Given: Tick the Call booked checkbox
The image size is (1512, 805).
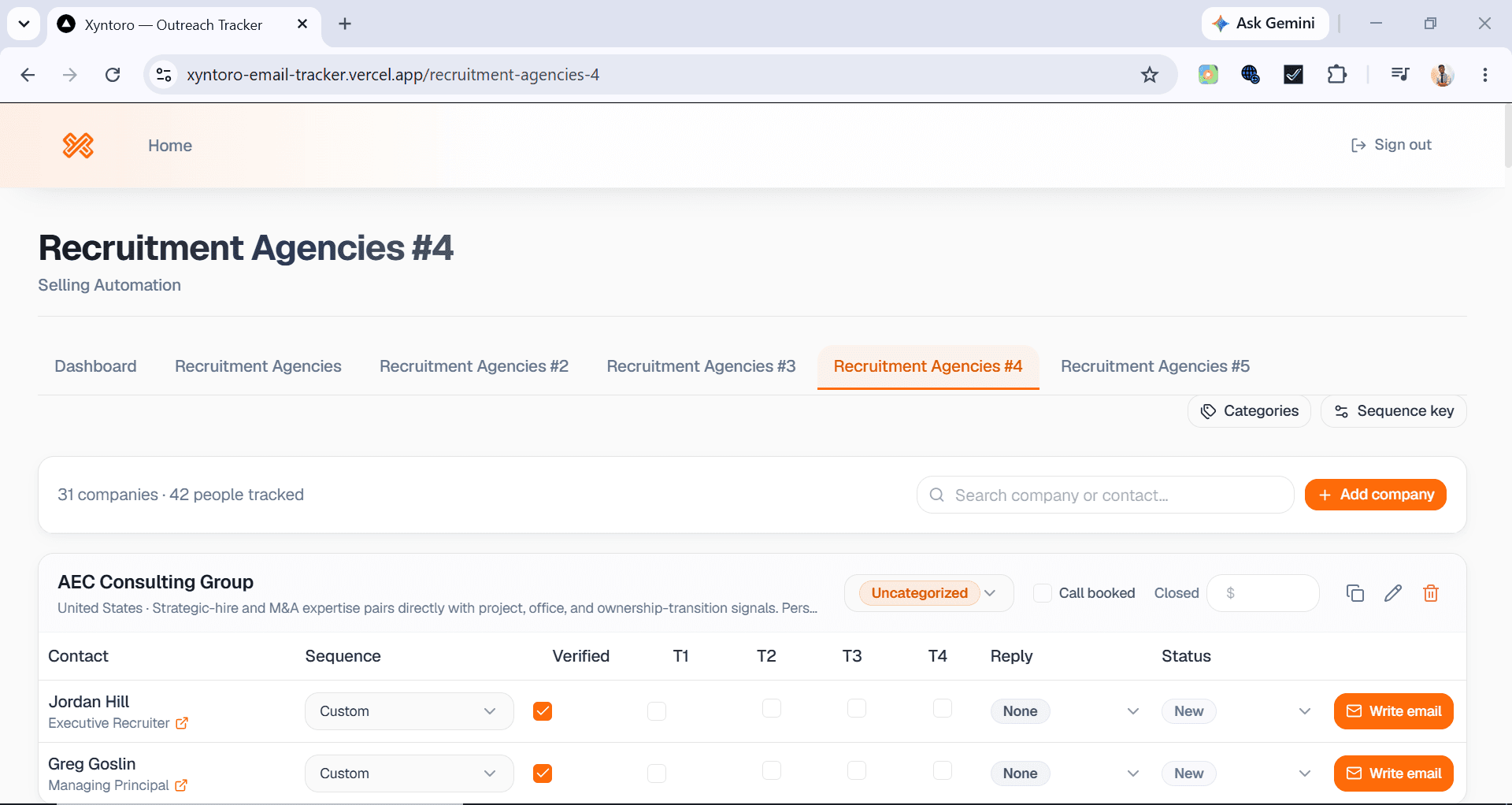Looking at the screenshot, I should [1042, 593].
